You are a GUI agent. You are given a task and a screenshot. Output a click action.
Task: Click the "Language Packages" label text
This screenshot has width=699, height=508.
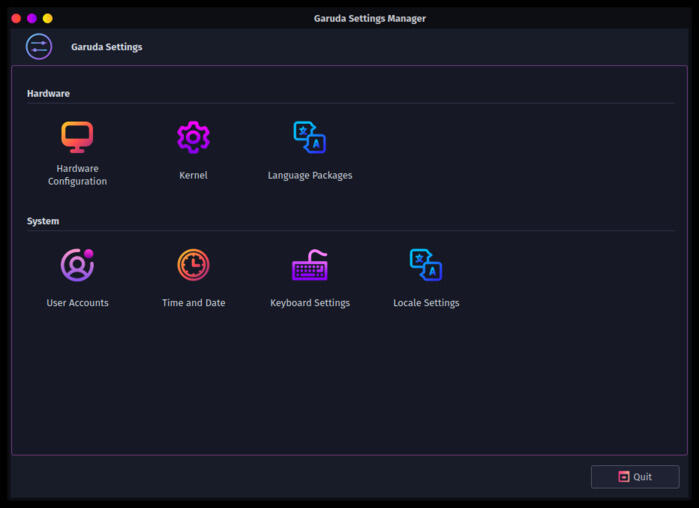310,176
